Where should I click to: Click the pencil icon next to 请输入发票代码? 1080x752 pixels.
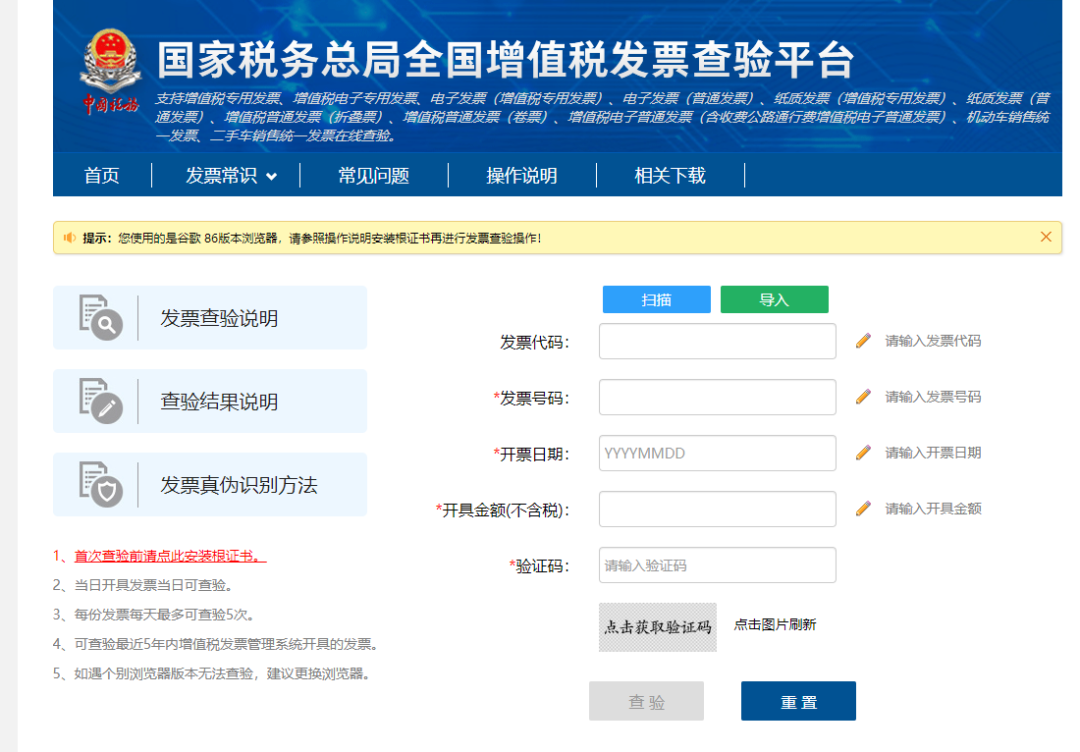863,341
